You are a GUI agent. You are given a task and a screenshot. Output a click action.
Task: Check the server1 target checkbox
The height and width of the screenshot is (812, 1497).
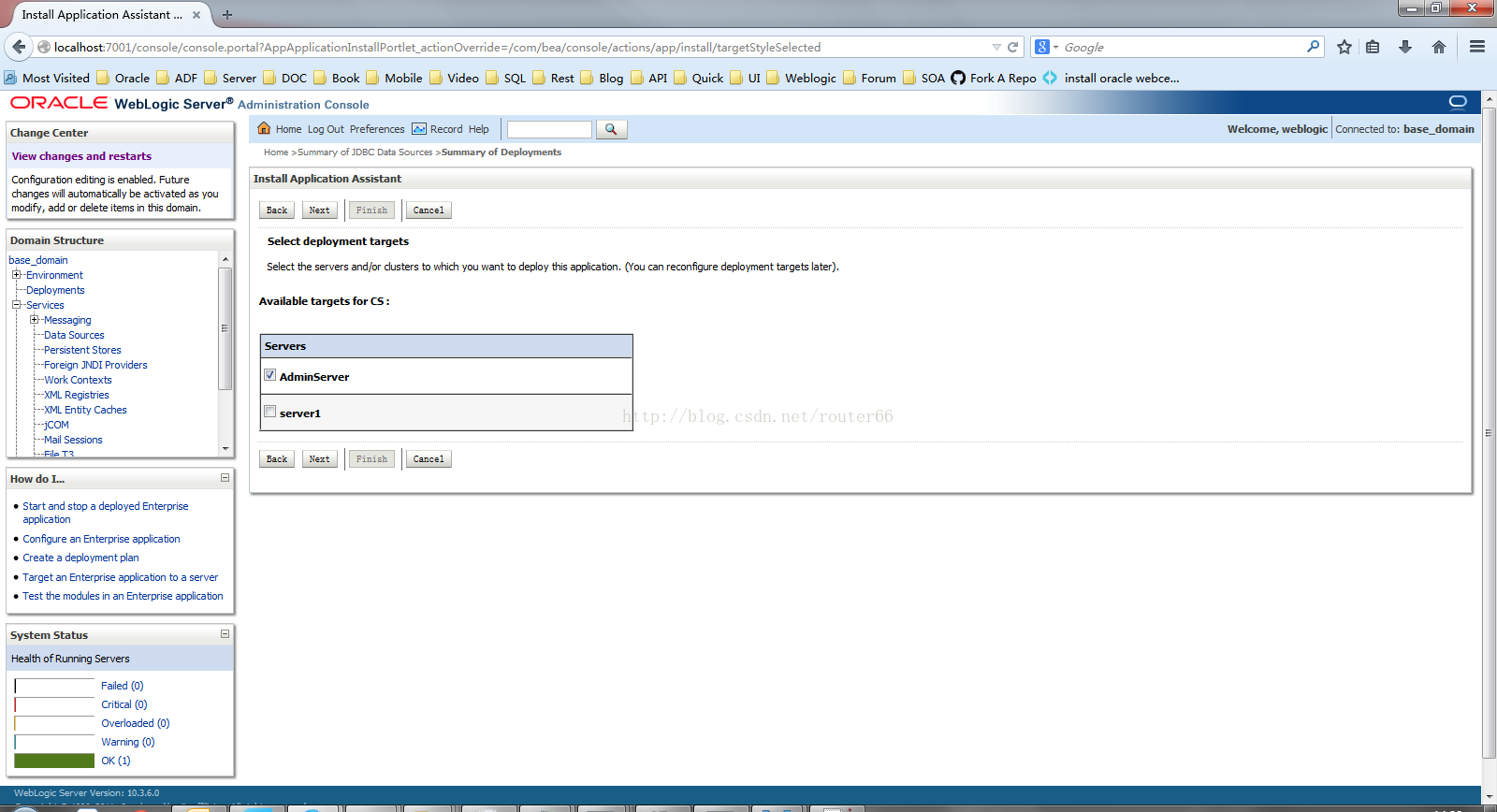pos(269,412)
